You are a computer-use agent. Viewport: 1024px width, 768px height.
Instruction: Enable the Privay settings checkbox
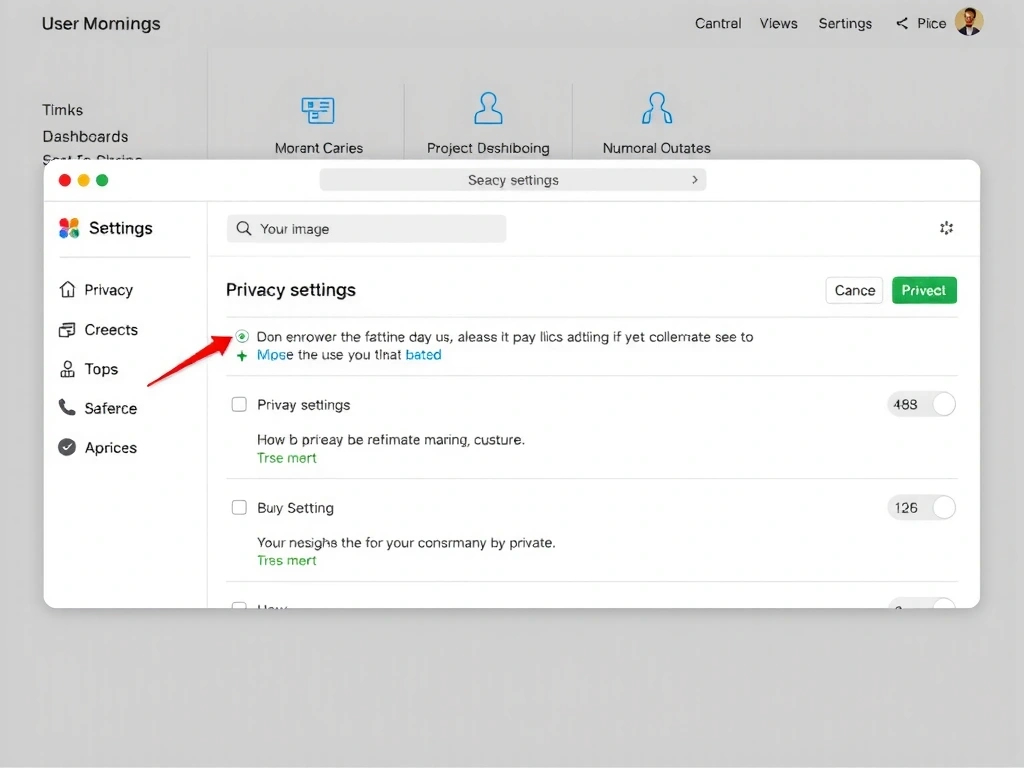pyautogui.click(x=239, y=405)
